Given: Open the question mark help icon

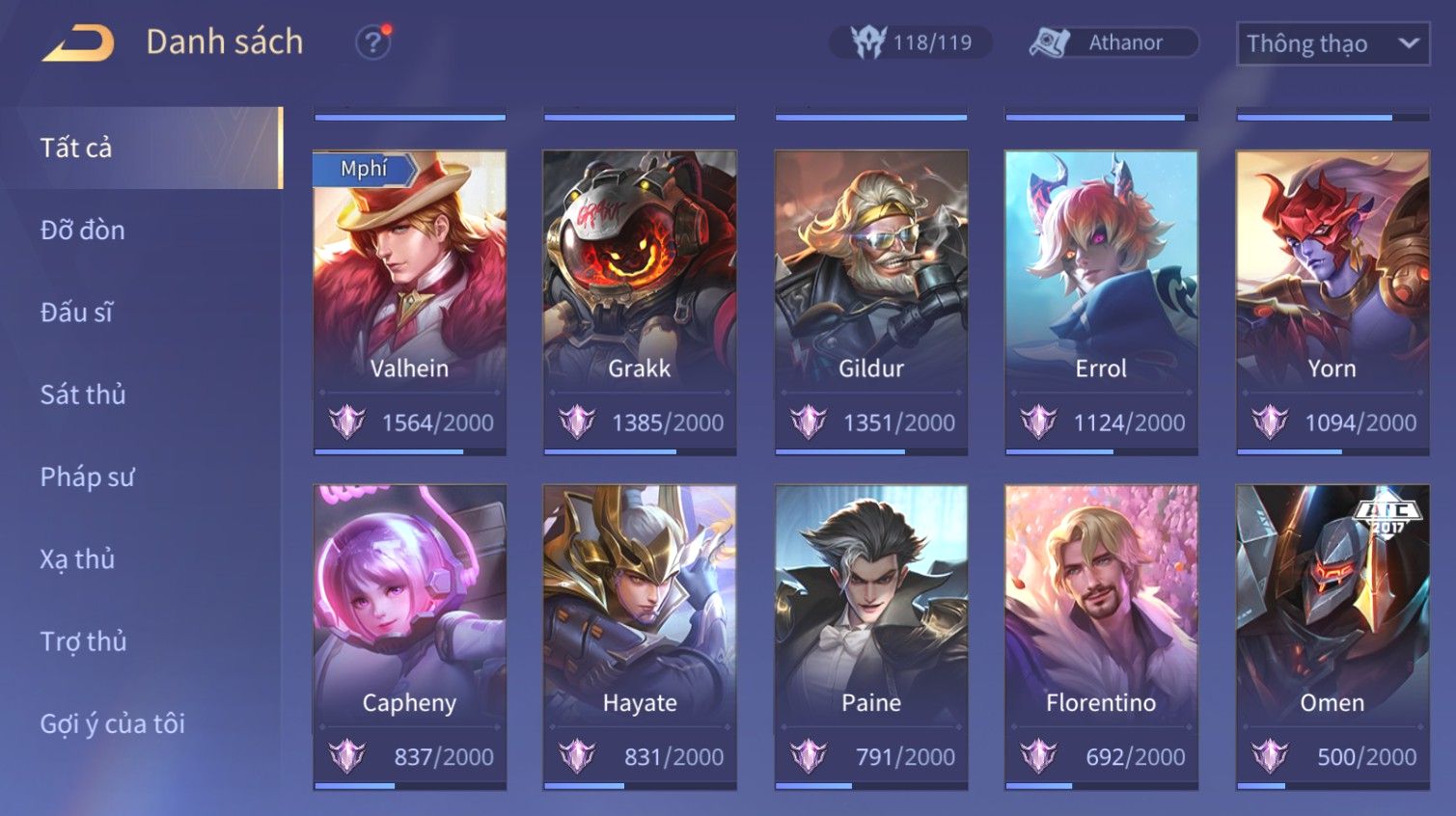Looking at the screenshot, I should (372, 42).
